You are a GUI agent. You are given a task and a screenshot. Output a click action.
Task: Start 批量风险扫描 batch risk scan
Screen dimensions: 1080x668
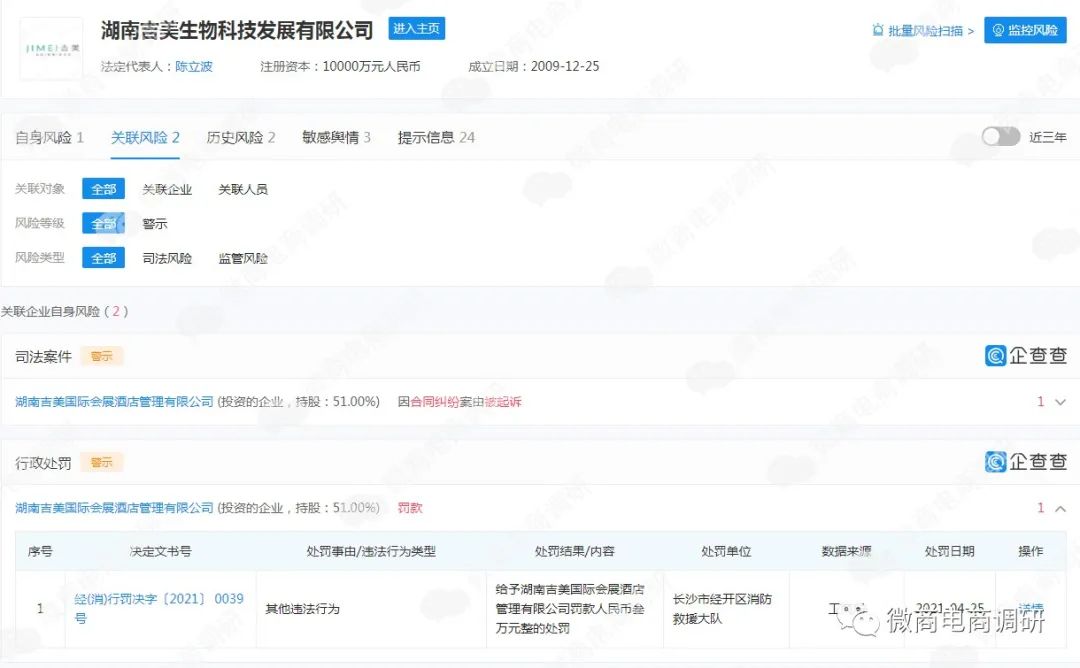923,31
